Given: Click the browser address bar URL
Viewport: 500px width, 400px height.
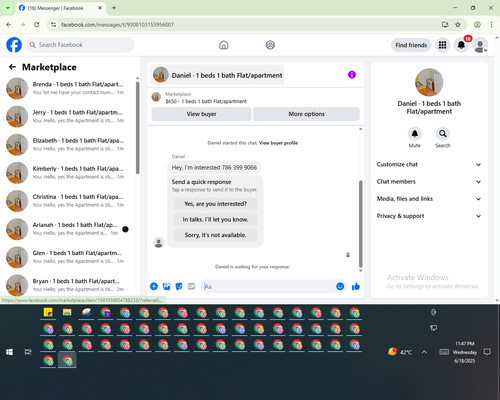Looking at the screenshot, I should [x=117, y=25].
